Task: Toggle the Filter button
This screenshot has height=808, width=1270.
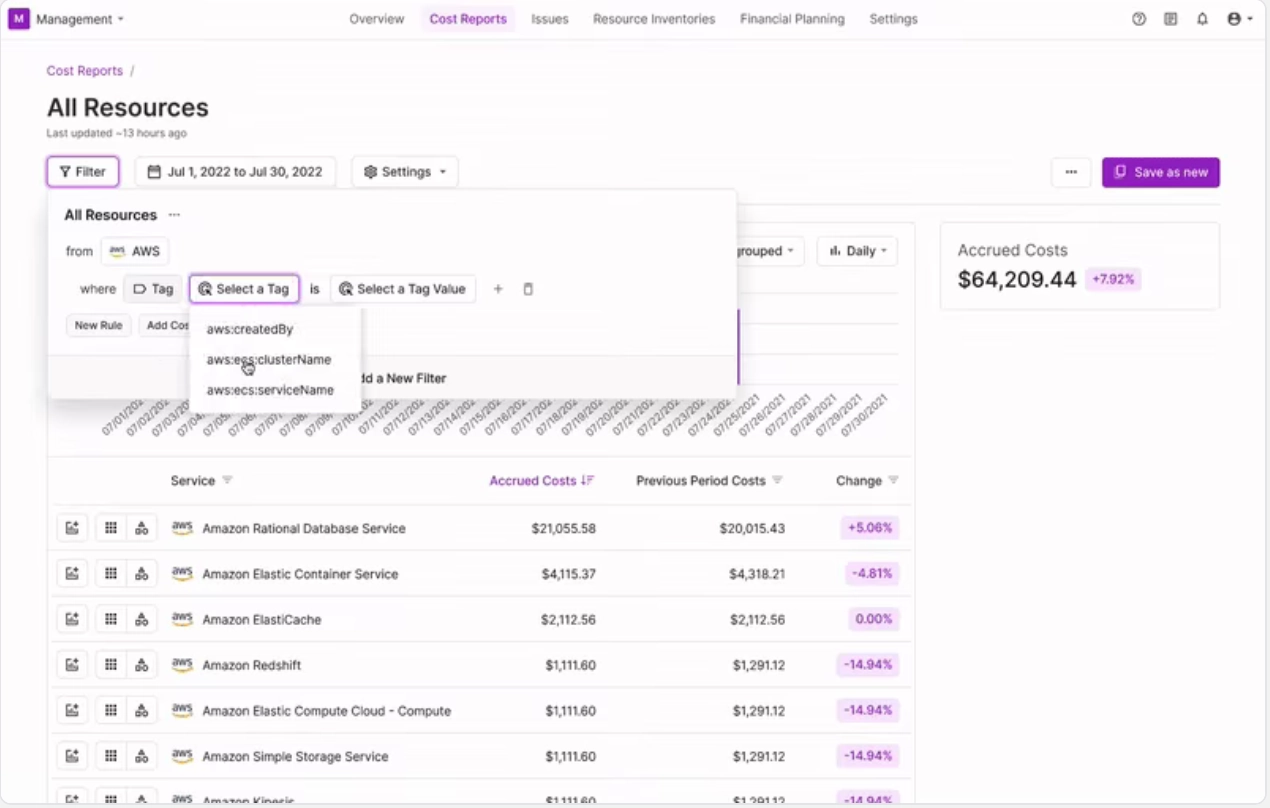Action: pyautogui.click(x=83, y=172)
